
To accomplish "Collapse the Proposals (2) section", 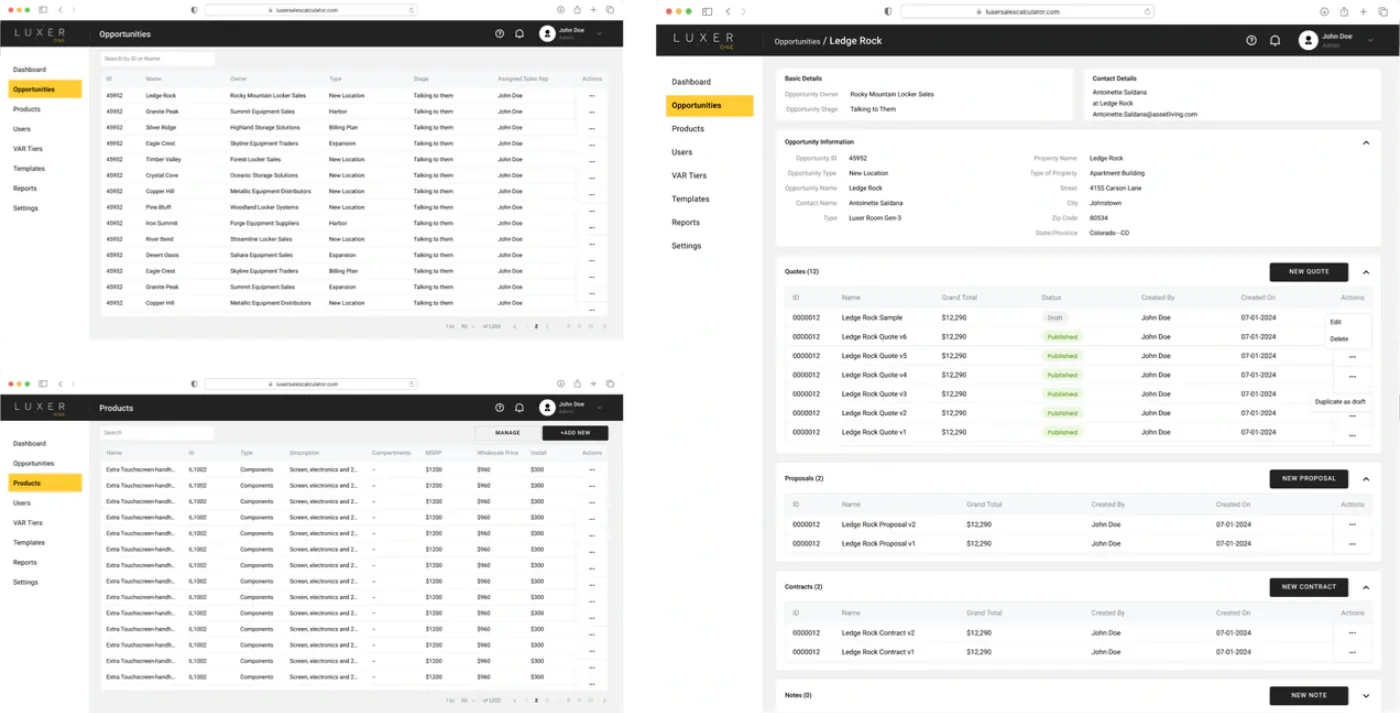I will coord(1366,479).
